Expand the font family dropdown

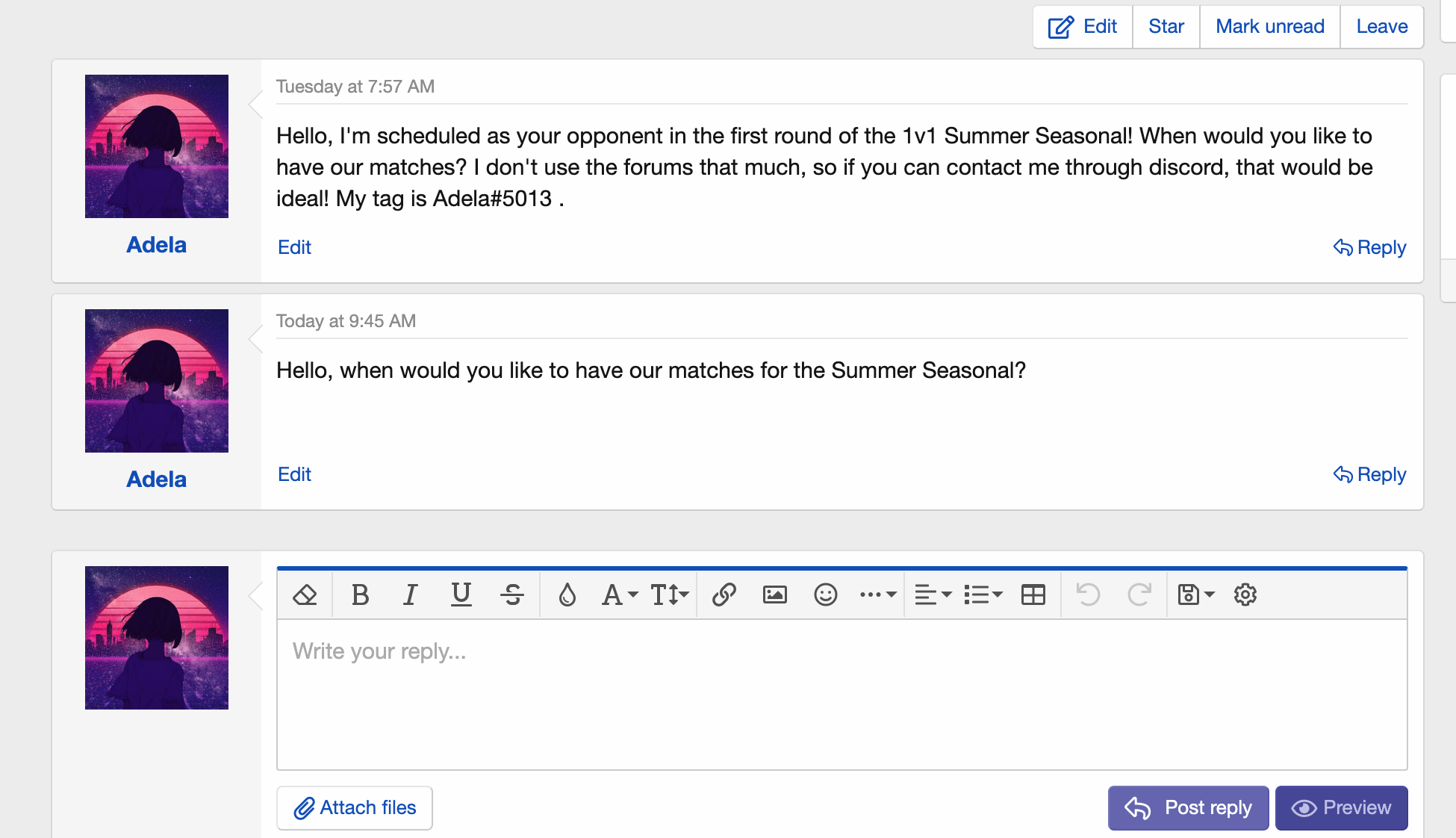point(619,595)
